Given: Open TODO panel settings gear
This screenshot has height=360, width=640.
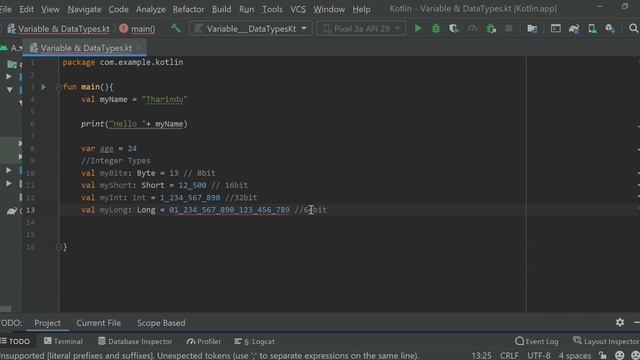Looking at the screenshot, I should [620, 322].
